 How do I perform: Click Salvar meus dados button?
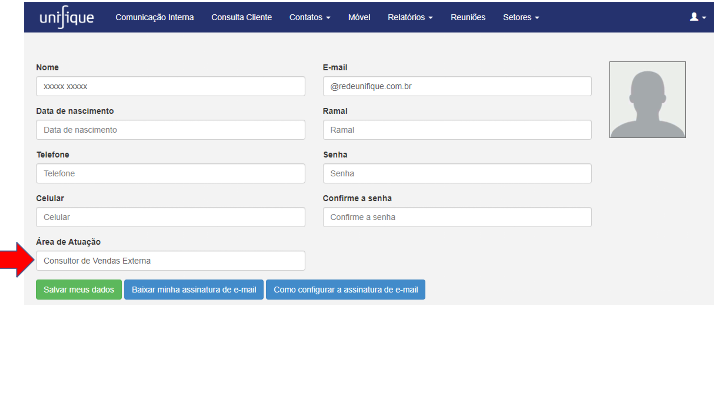[x=79, y=290]
